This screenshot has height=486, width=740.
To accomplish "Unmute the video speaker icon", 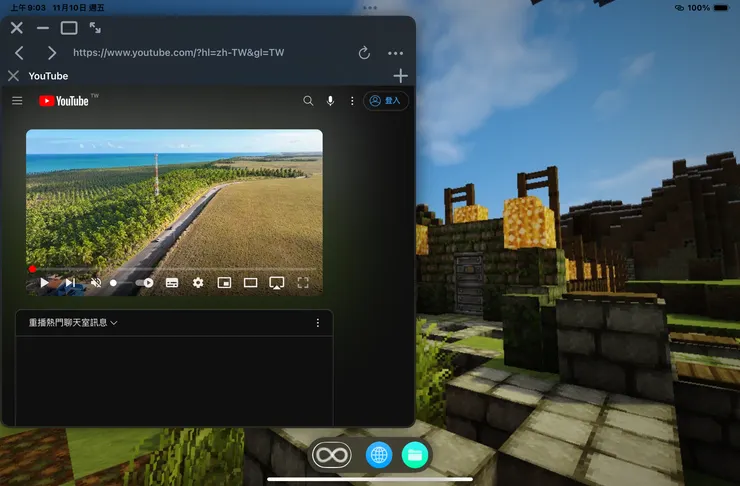I will [96, 283].
